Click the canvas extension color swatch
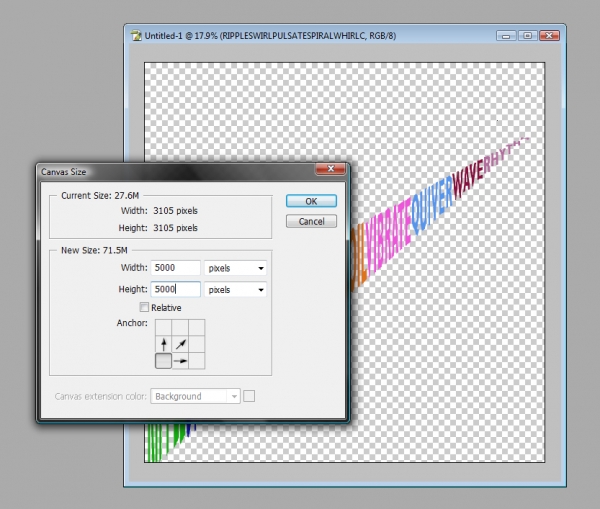The image size is (600, 509). click(x=249, y=396)
